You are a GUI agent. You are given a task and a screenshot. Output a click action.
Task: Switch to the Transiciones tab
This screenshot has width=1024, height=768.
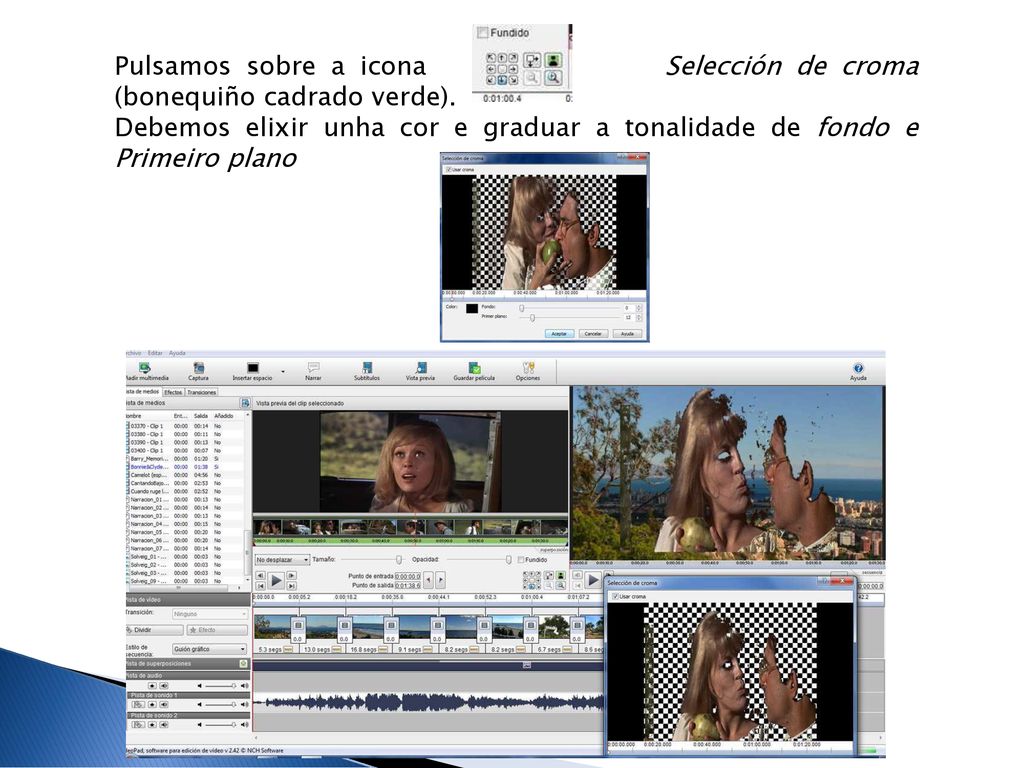(x=202, y=392)
